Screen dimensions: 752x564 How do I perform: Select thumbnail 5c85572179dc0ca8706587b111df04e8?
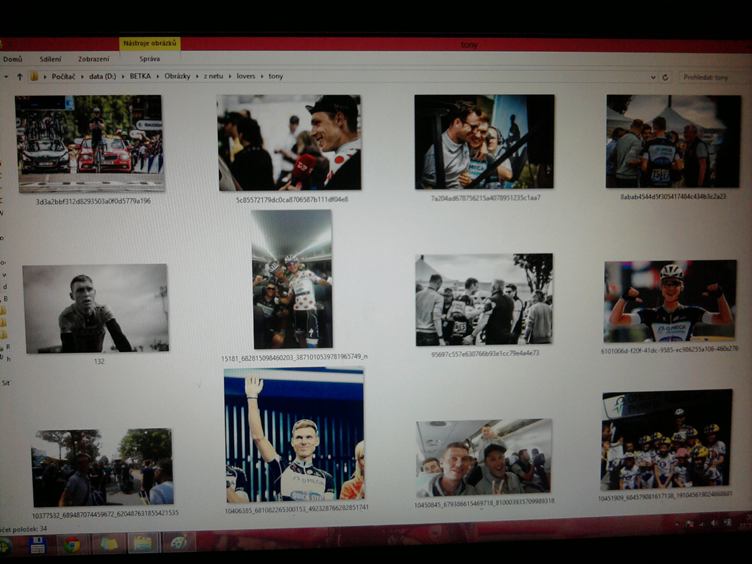(289, 142)
